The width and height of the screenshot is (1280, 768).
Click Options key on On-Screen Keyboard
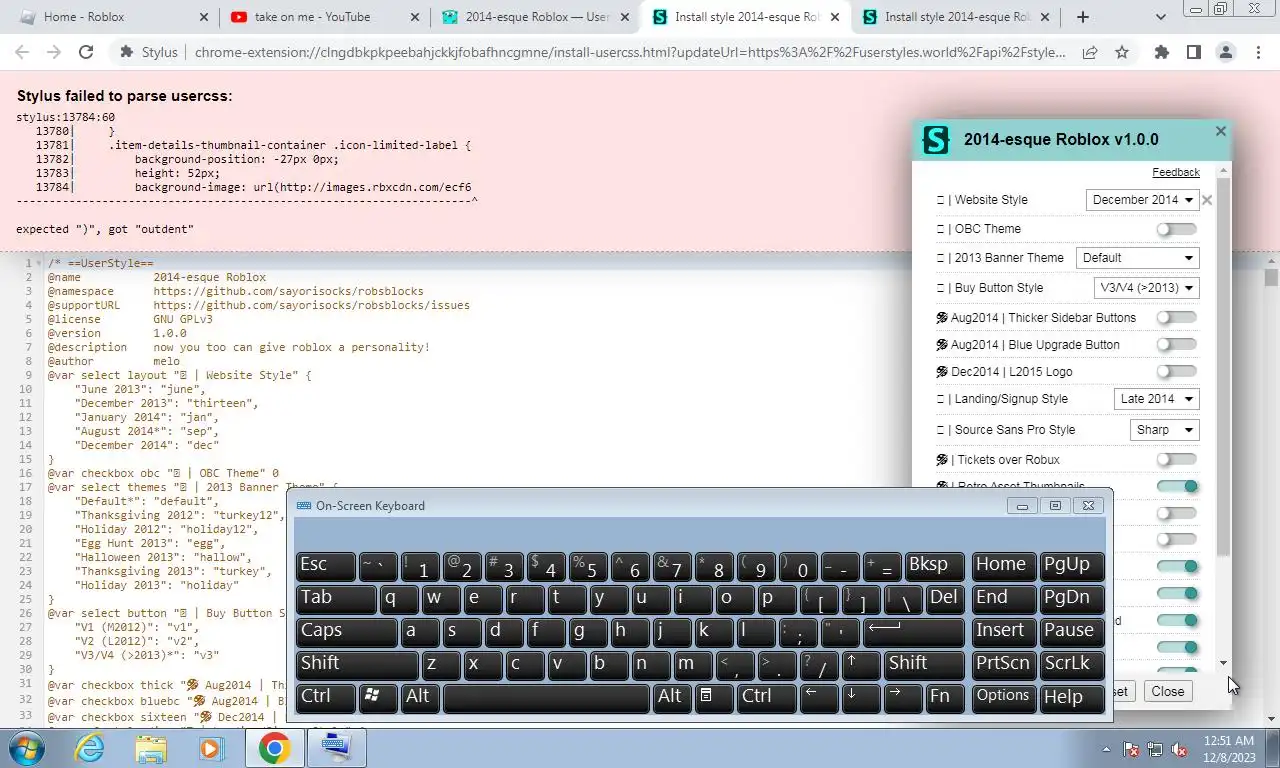click(1003, 696)
